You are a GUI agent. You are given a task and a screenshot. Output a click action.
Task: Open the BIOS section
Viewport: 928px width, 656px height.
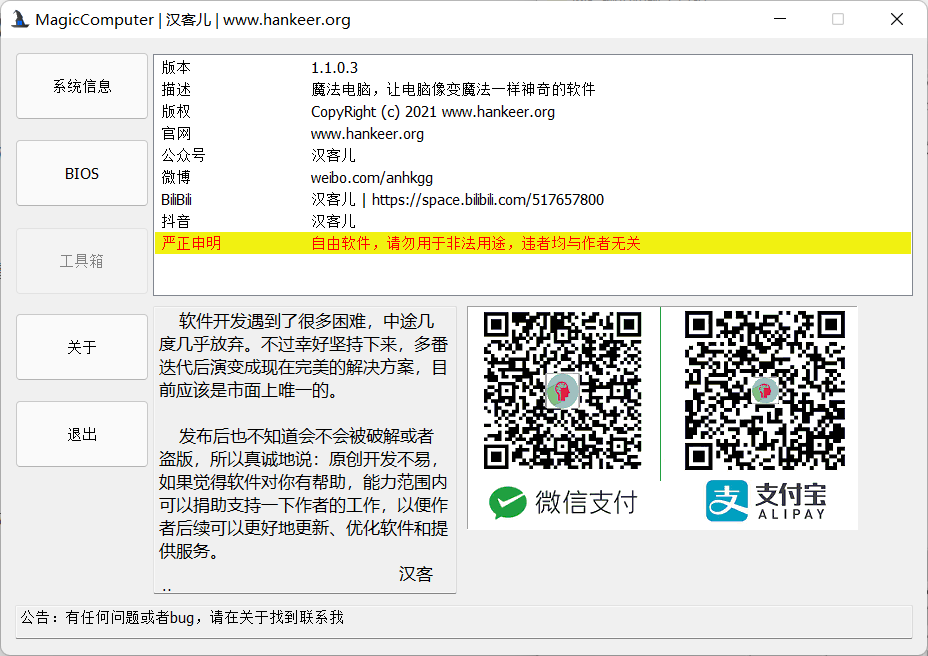82,174
